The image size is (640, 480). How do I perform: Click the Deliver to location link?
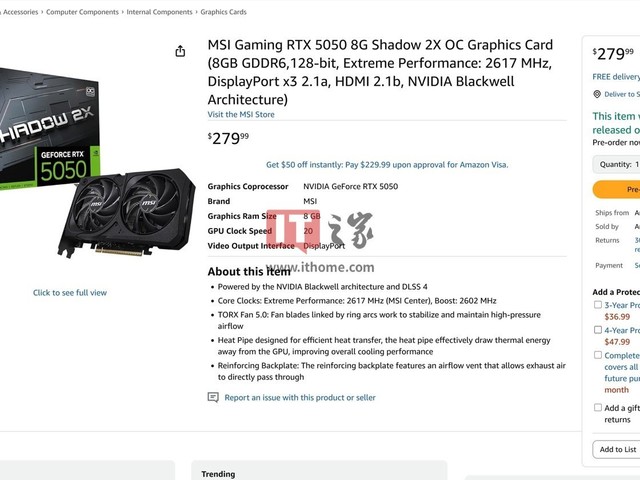pos(622,94)
